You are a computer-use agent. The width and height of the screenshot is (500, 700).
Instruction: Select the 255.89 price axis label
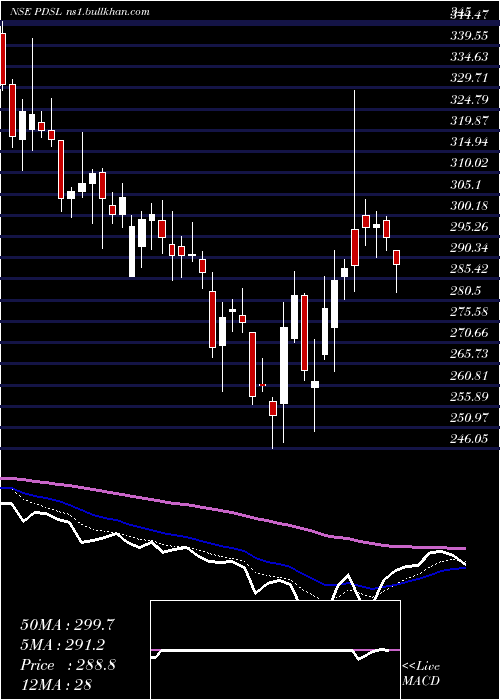tap(469, 397)
